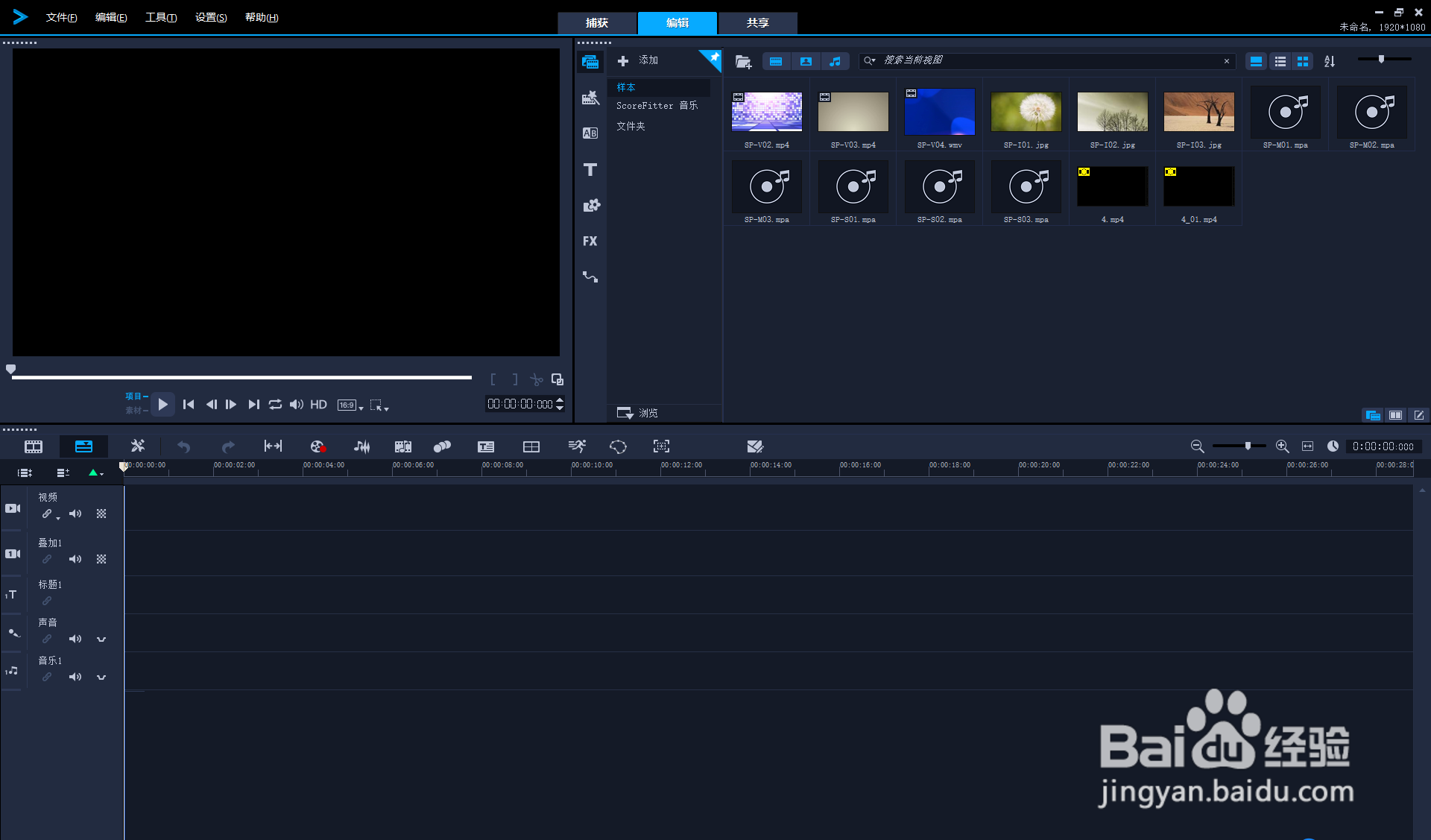This screenshot has height=840, width=1431.
Task: Click the import media files folder icon
Action: (x=743, y=61)
